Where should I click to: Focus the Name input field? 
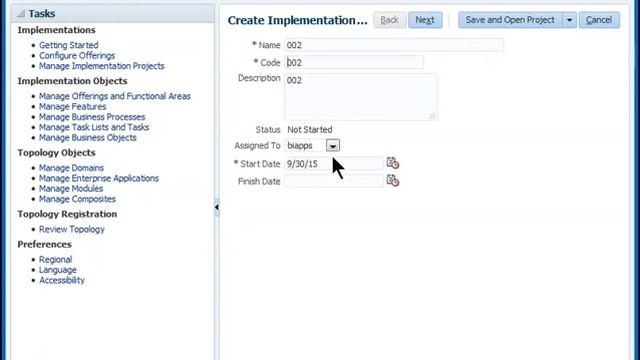pyautogui.click(x=393, y=45)
